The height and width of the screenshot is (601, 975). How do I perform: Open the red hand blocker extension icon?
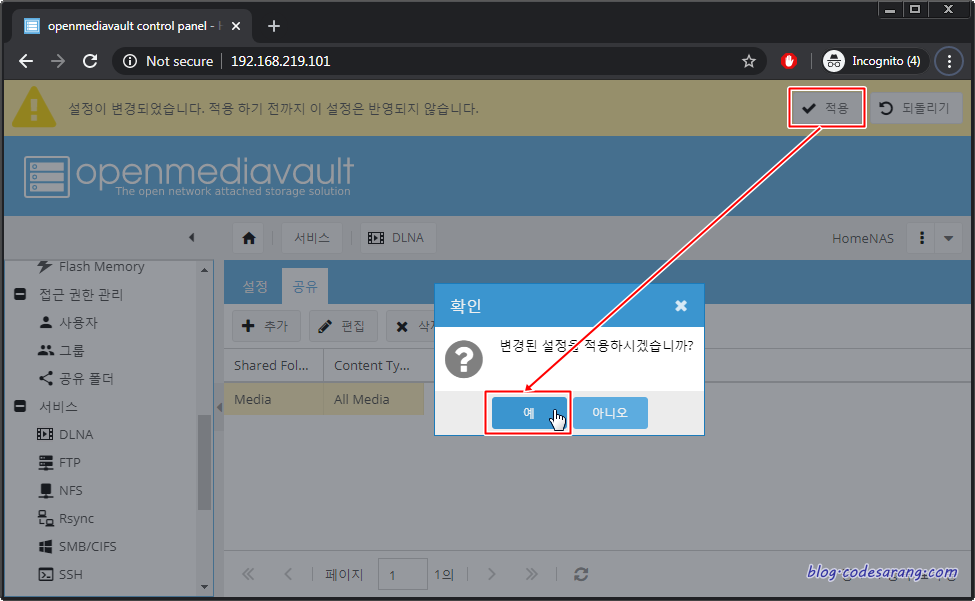pos(789,61)
